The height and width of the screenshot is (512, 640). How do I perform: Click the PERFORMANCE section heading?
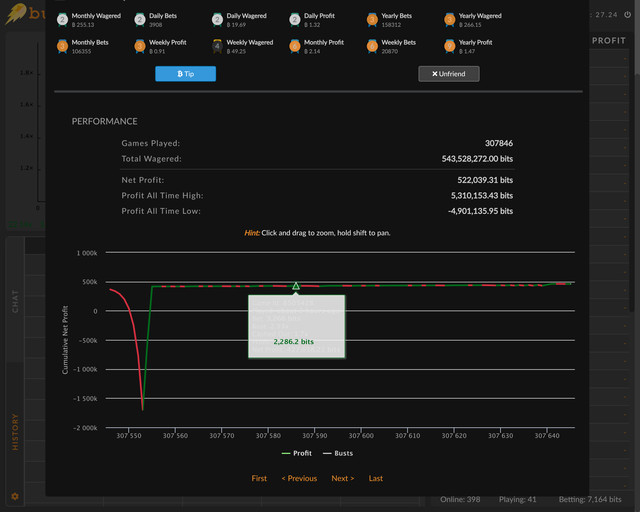(104, 121)
